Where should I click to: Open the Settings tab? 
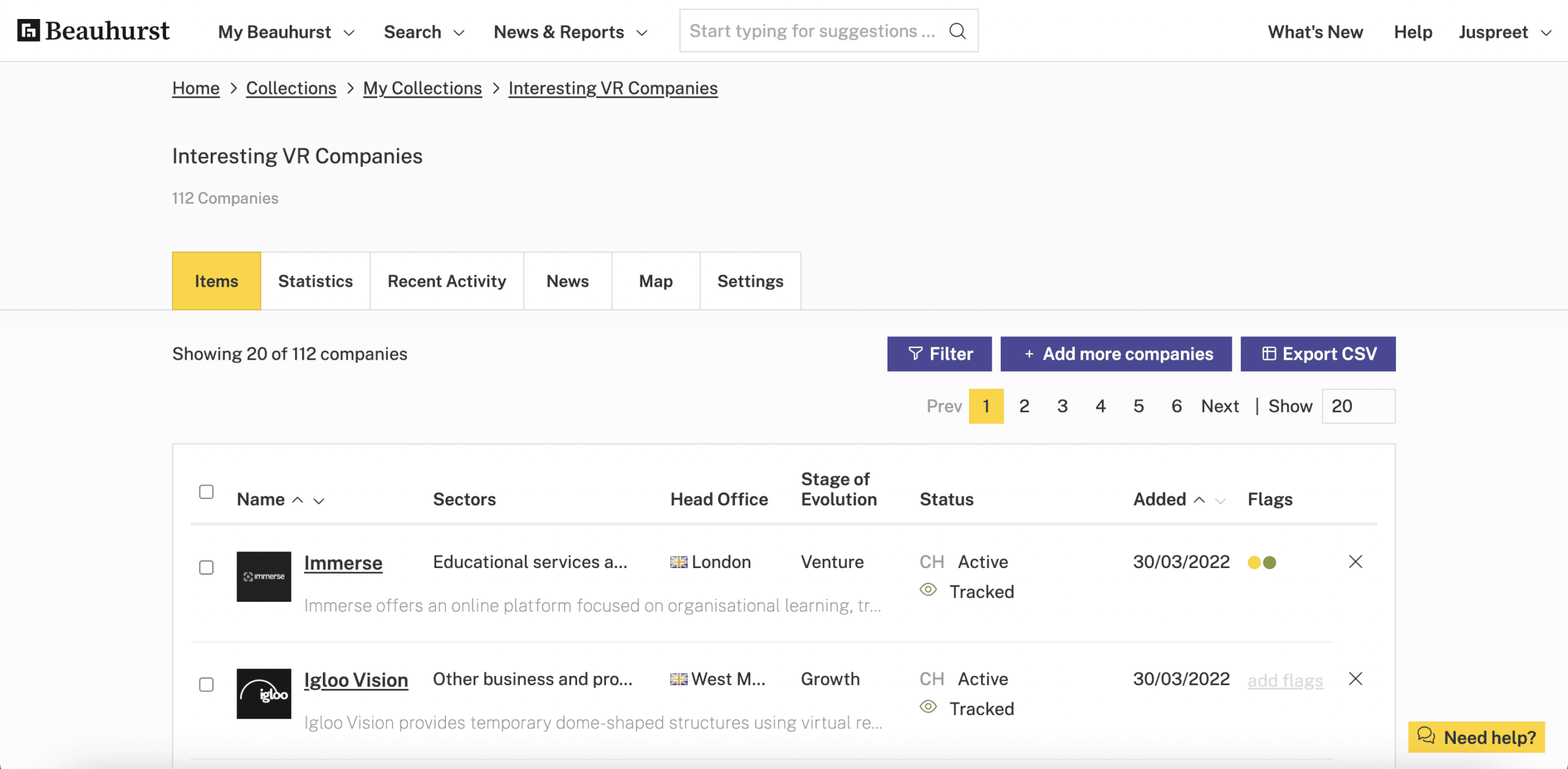750,281
